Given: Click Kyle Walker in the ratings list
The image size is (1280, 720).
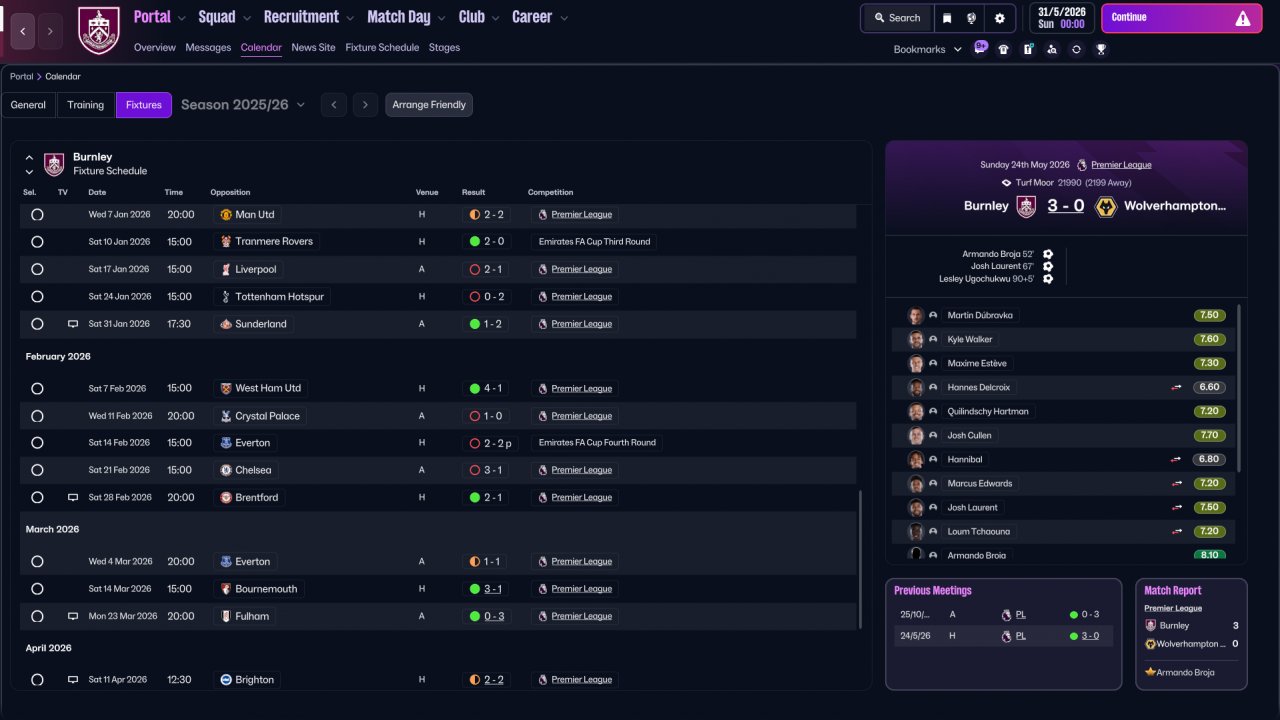Looking at the screenshot, I should point(970,340).
